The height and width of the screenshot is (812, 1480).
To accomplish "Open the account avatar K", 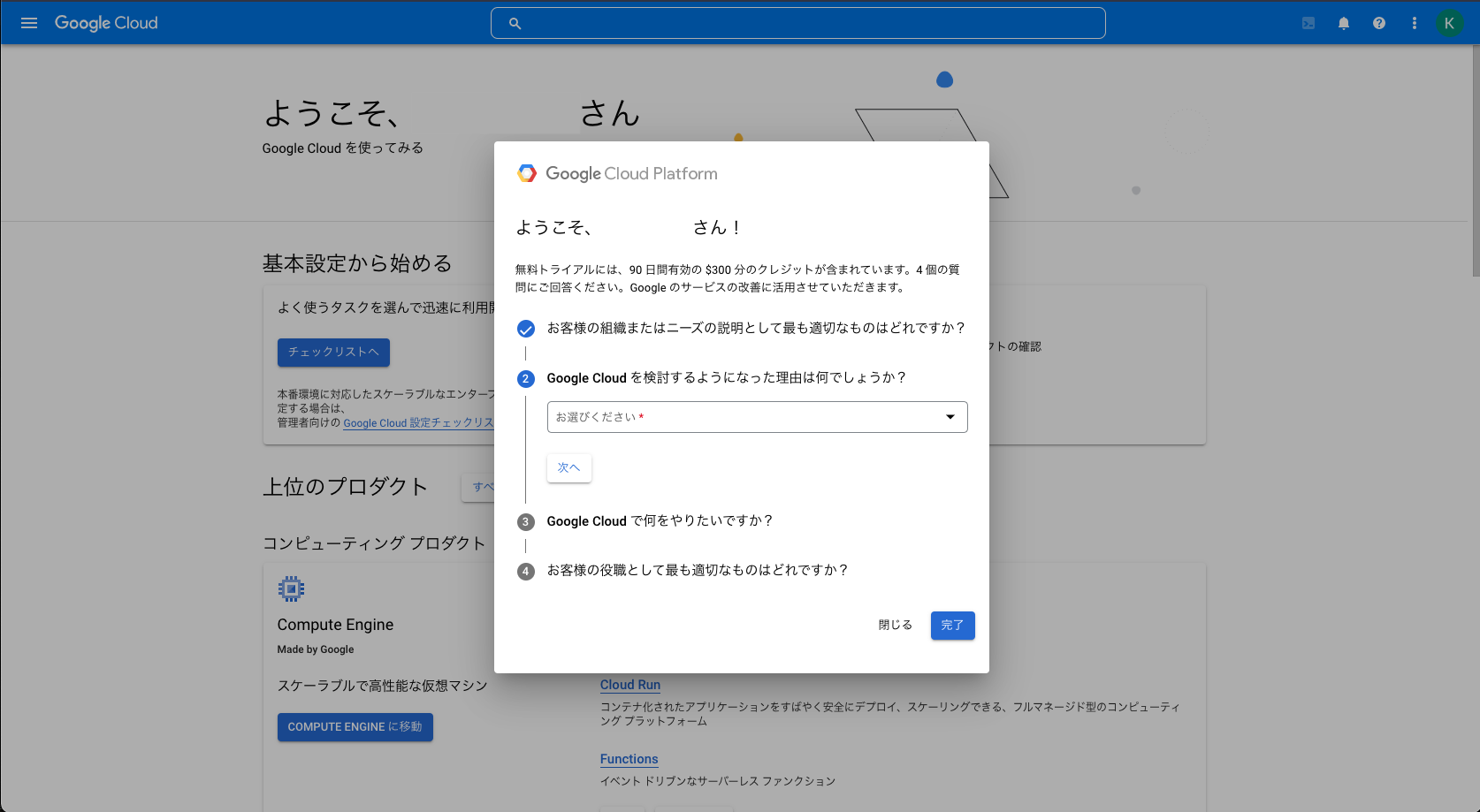I will (x=1449, y=23).
